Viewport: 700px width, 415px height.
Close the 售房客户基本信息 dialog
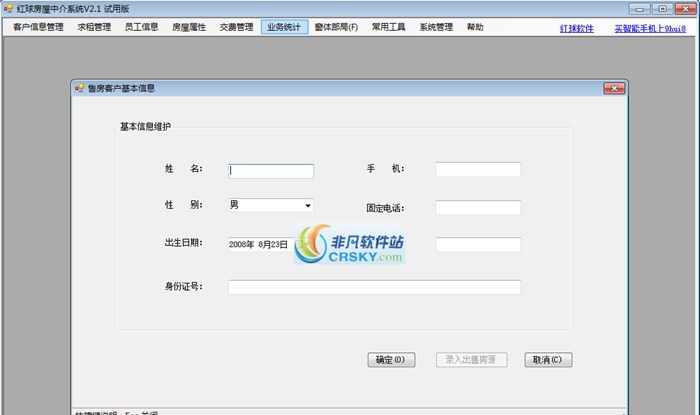point(614,88)
